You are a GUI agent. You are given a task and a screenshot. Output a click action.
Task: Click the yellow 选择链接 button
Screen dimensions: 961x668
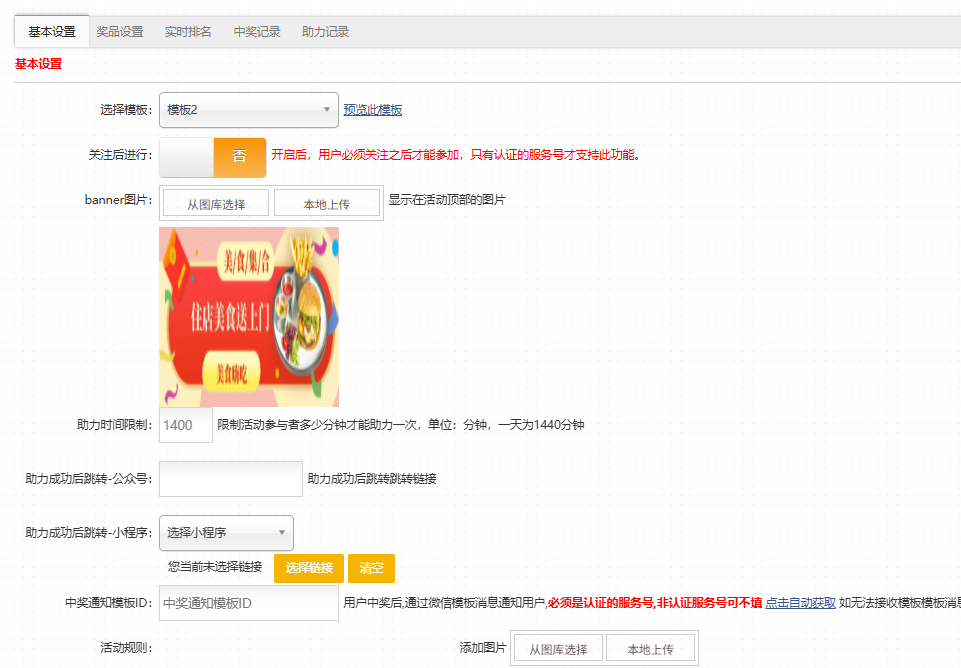[309, 568]
